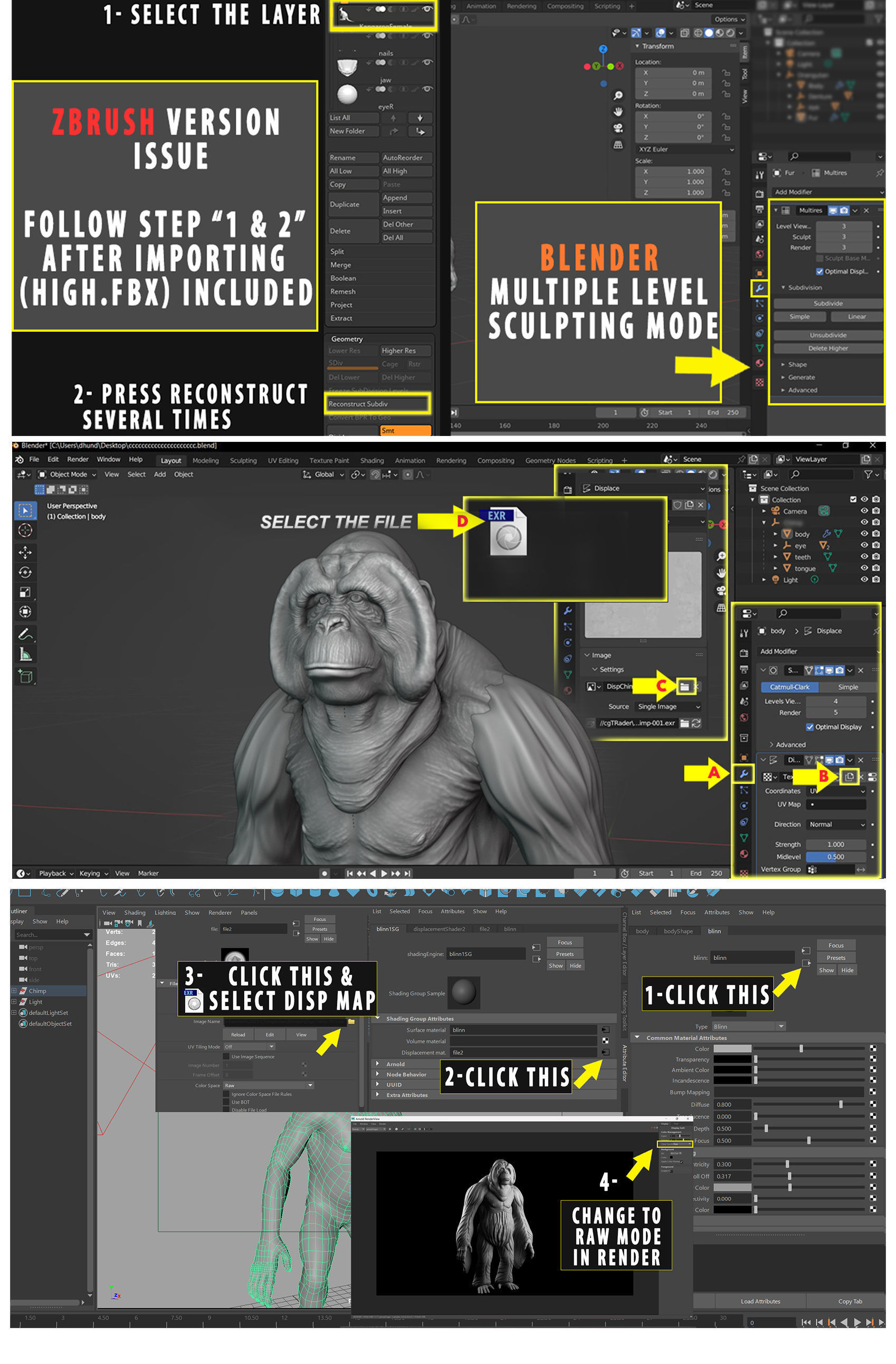Click Maya Load Attributes button
Image resolution: width=896 pixels, height=1364 pixels.
[760, 1301]
